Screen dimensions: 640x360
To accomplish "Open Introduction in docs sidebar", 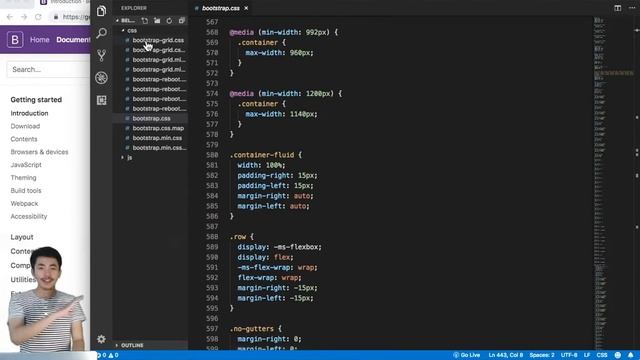I will coord(29,113).
